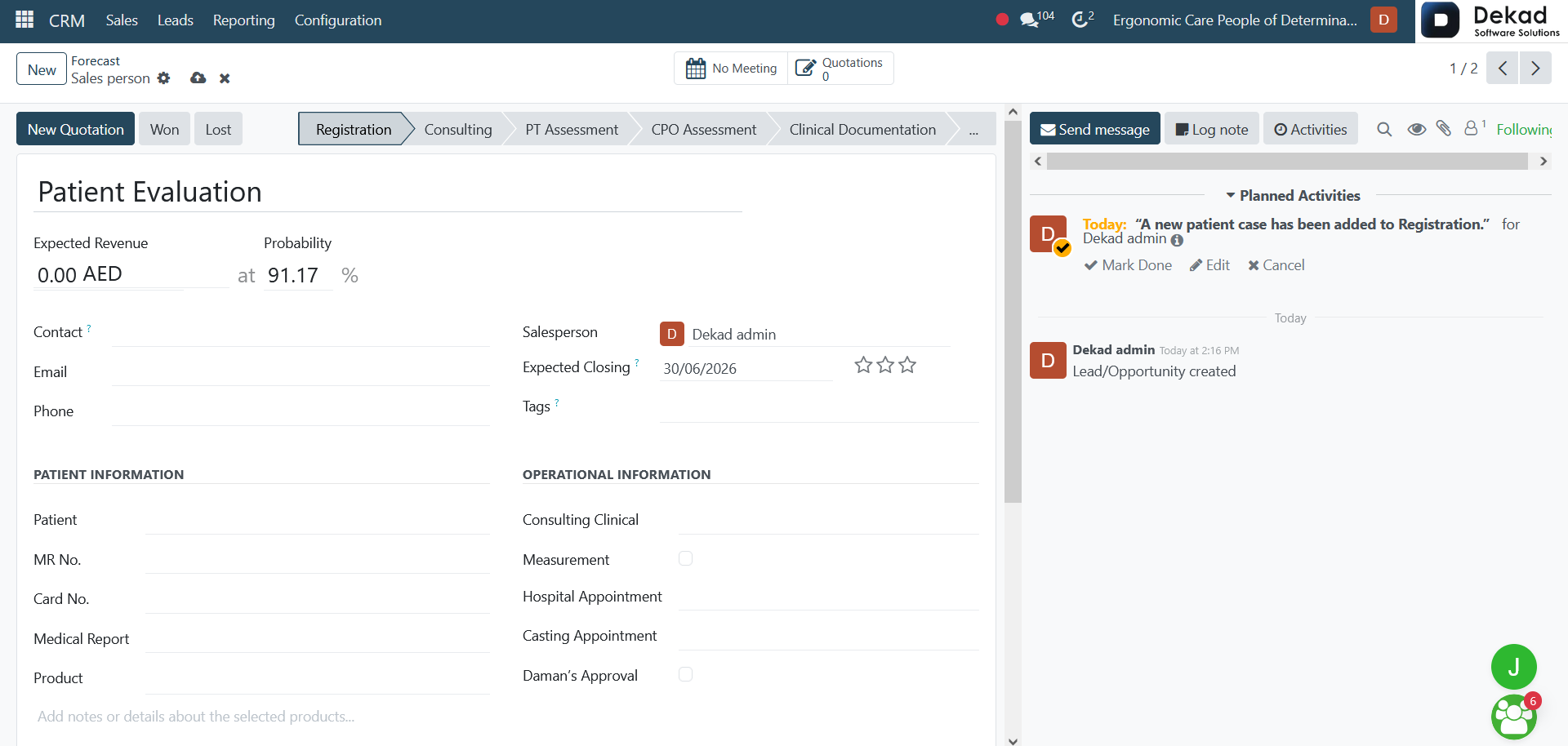Screen dimensions: 1568x746
Task: Click activity info icon beside Dekad admin
Action: point(1177,241)
